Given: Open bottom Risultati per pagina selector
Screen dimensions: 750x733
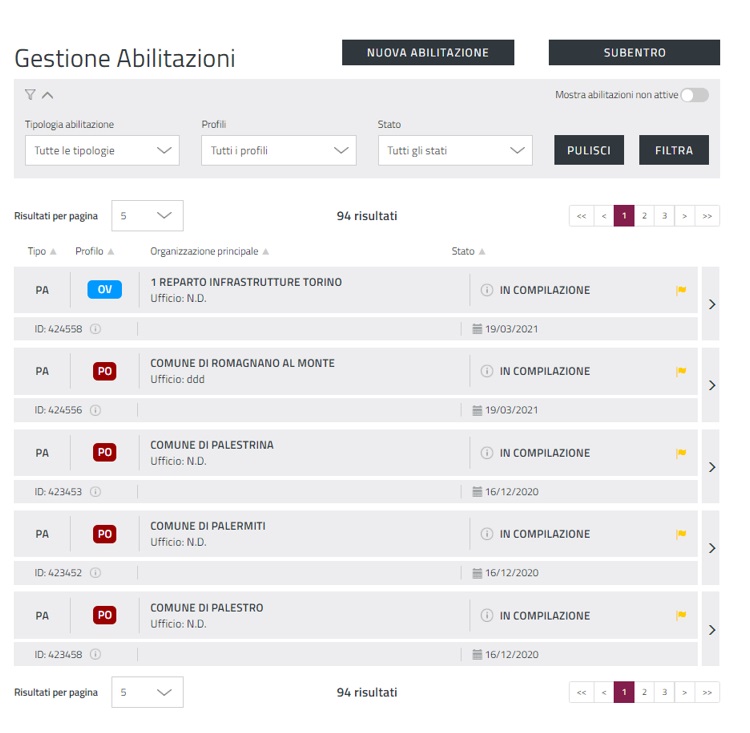Looking at the screenshot, I should click(147, 692).
